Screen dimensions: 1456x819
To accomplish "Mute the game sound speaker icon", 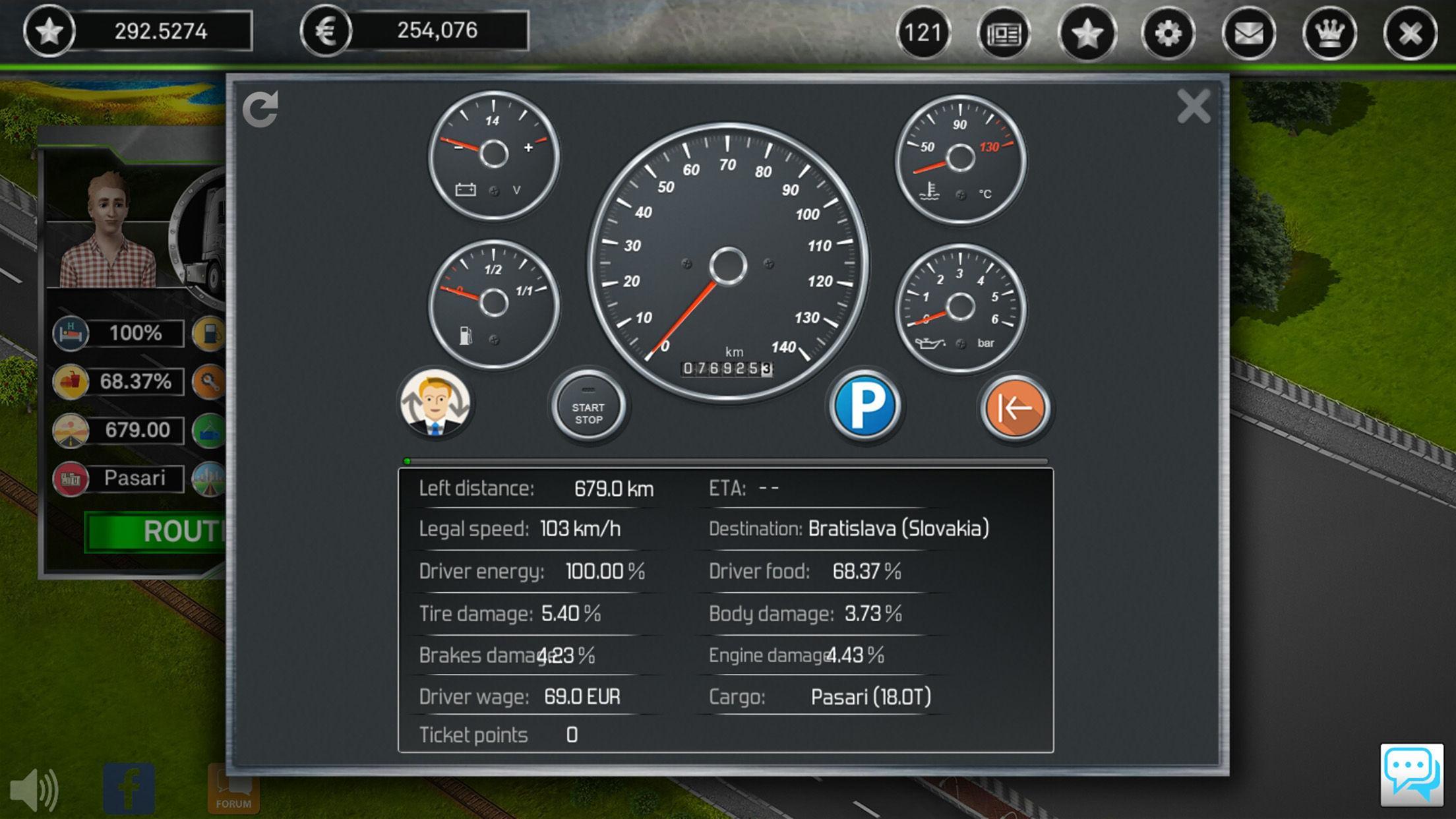I will tap(34, 789).
